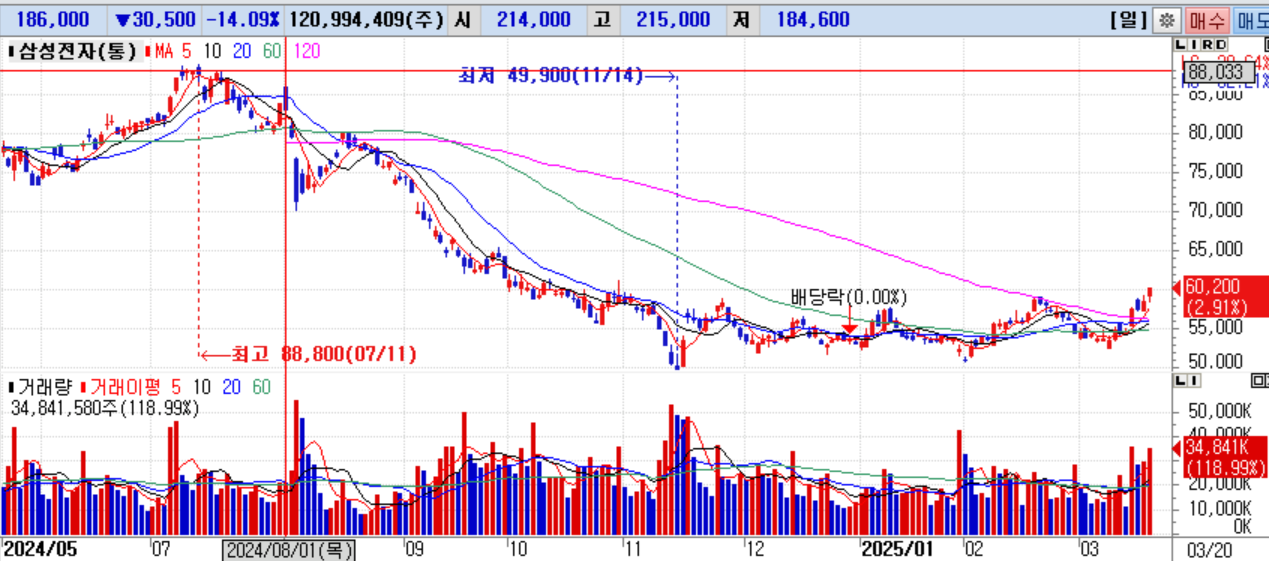Click the 매도 sell button
This screenshot has width=1269, height=561.
pos(1252,20)
